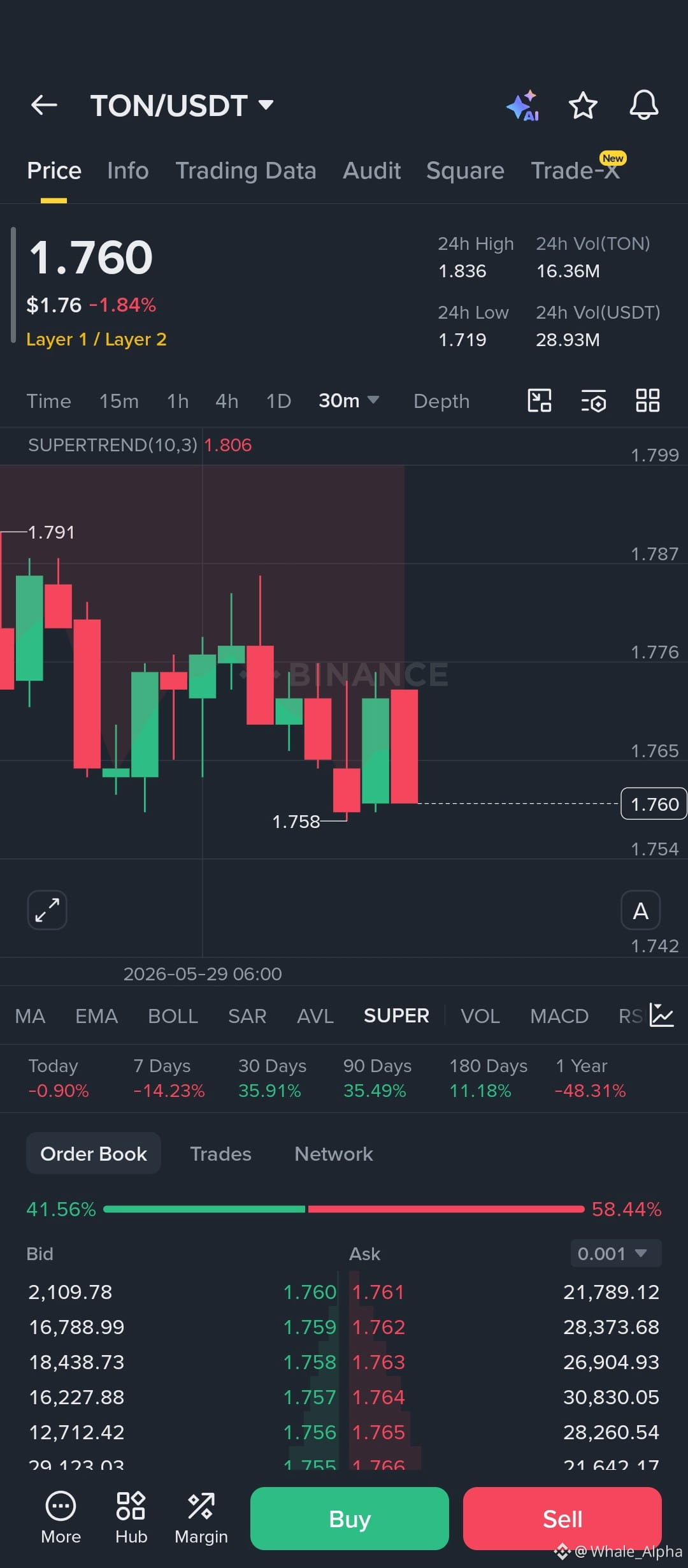Image resolution: width=688 pixels, height=1568 pixels.
Task: Switch to the Trades list
Action: pyautogui.click(x=220, y=1154)
